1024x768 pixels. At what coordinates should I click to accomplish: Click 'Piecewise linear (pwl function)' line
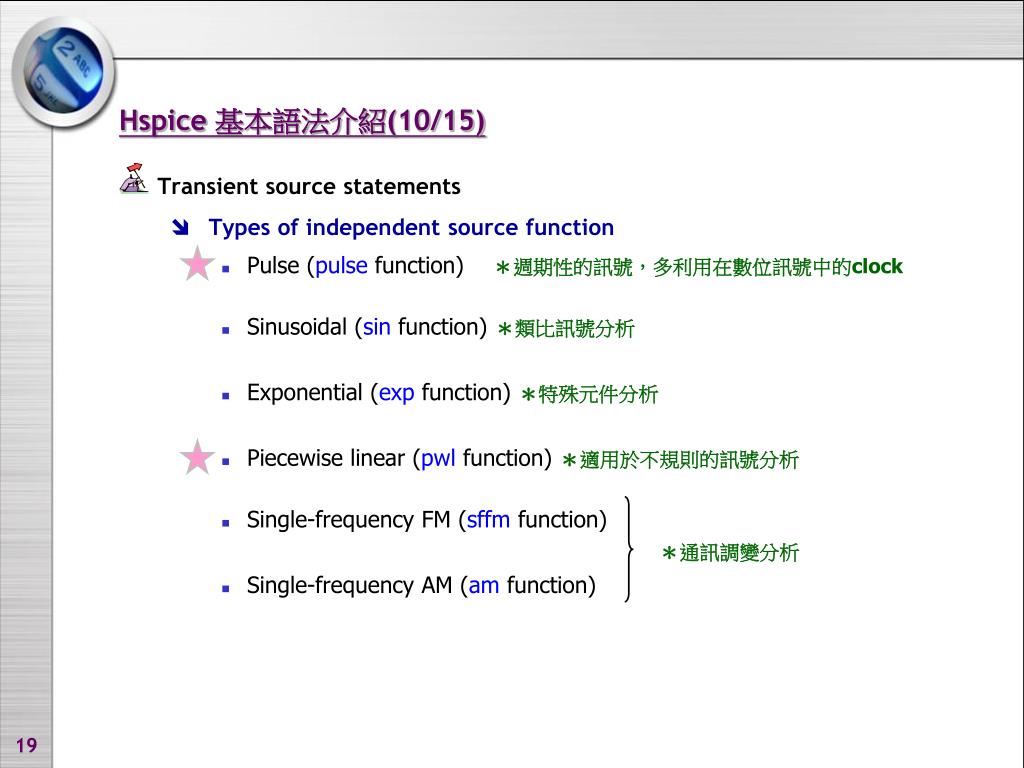tap(400, 458)
